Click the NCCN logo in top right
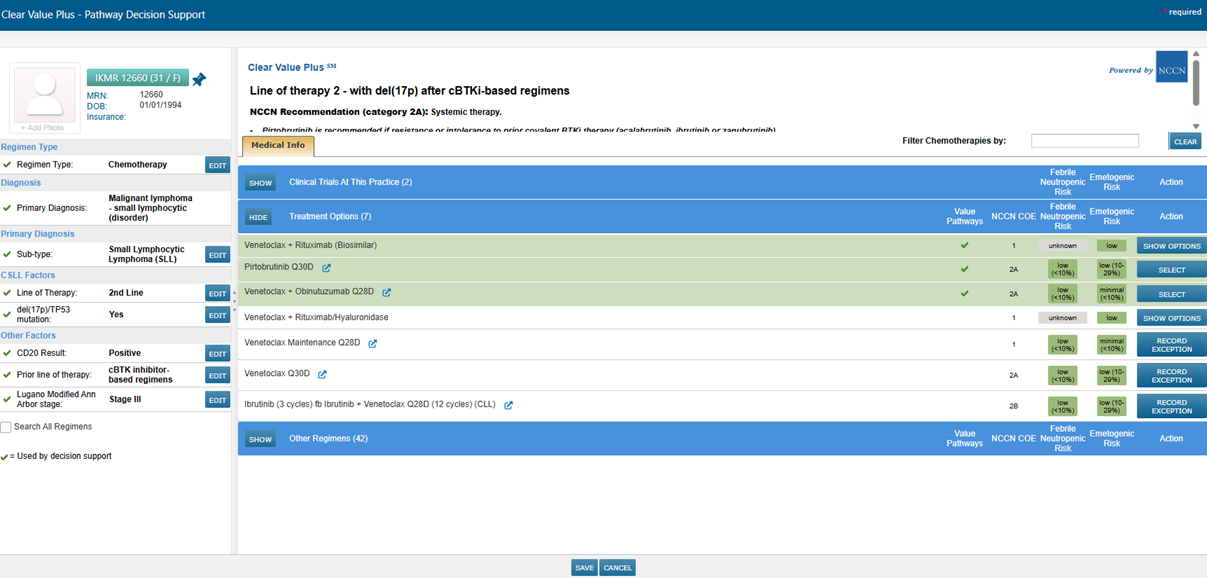1207x578 pixels. click(1171, 68)
